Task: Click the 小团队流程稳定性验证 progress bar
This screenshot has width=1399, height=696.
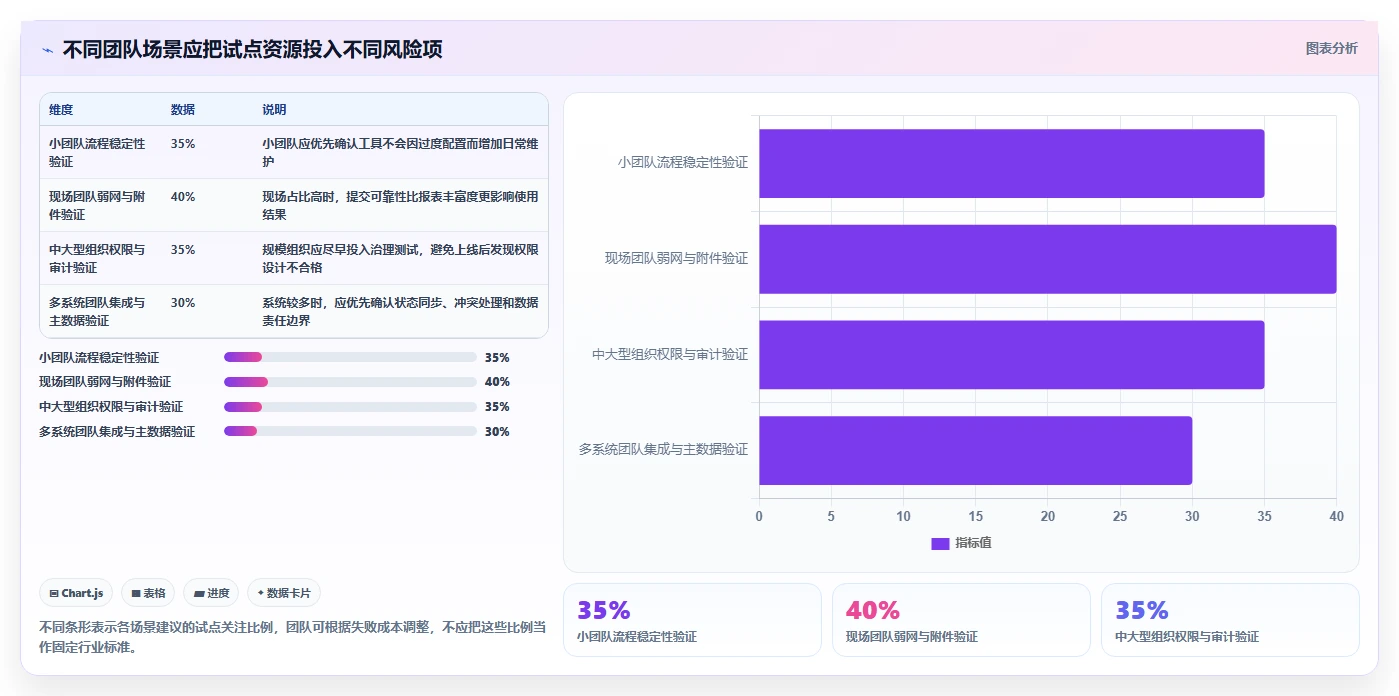Action: pos(350,357)
